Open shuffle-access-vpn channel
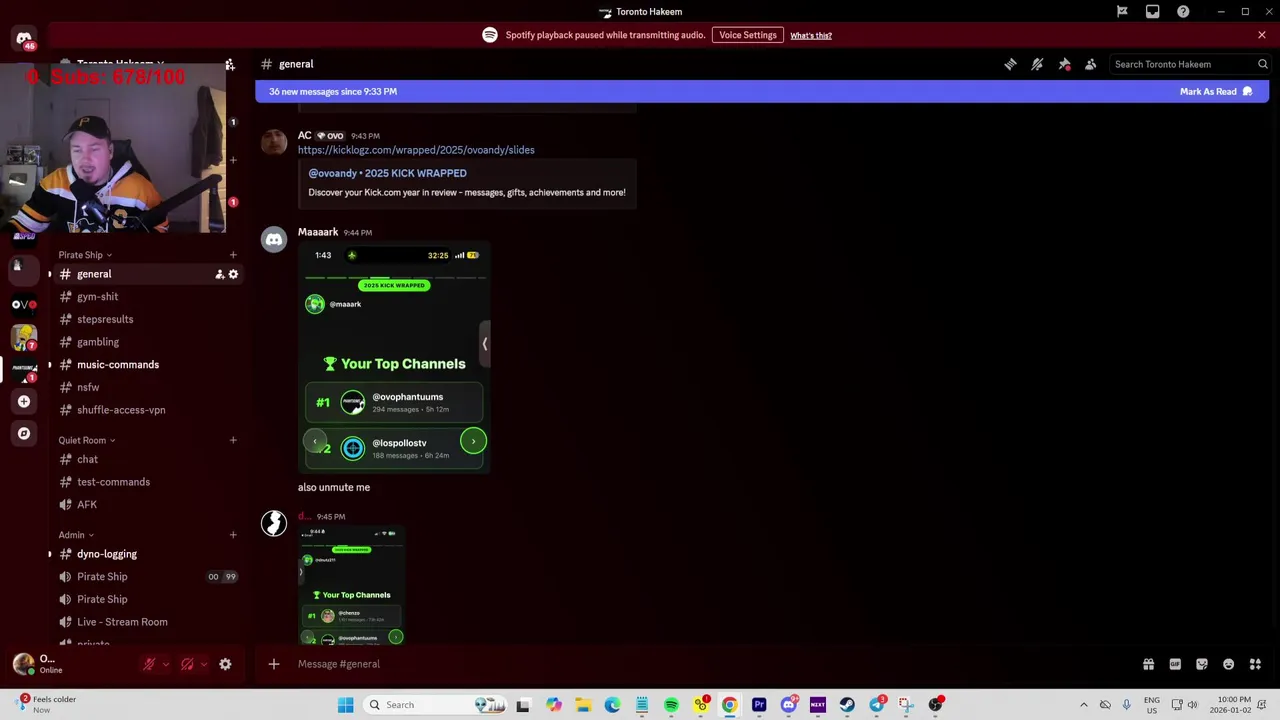The width and height of the screenshot is (1280, 720). (x=148, y=410)
